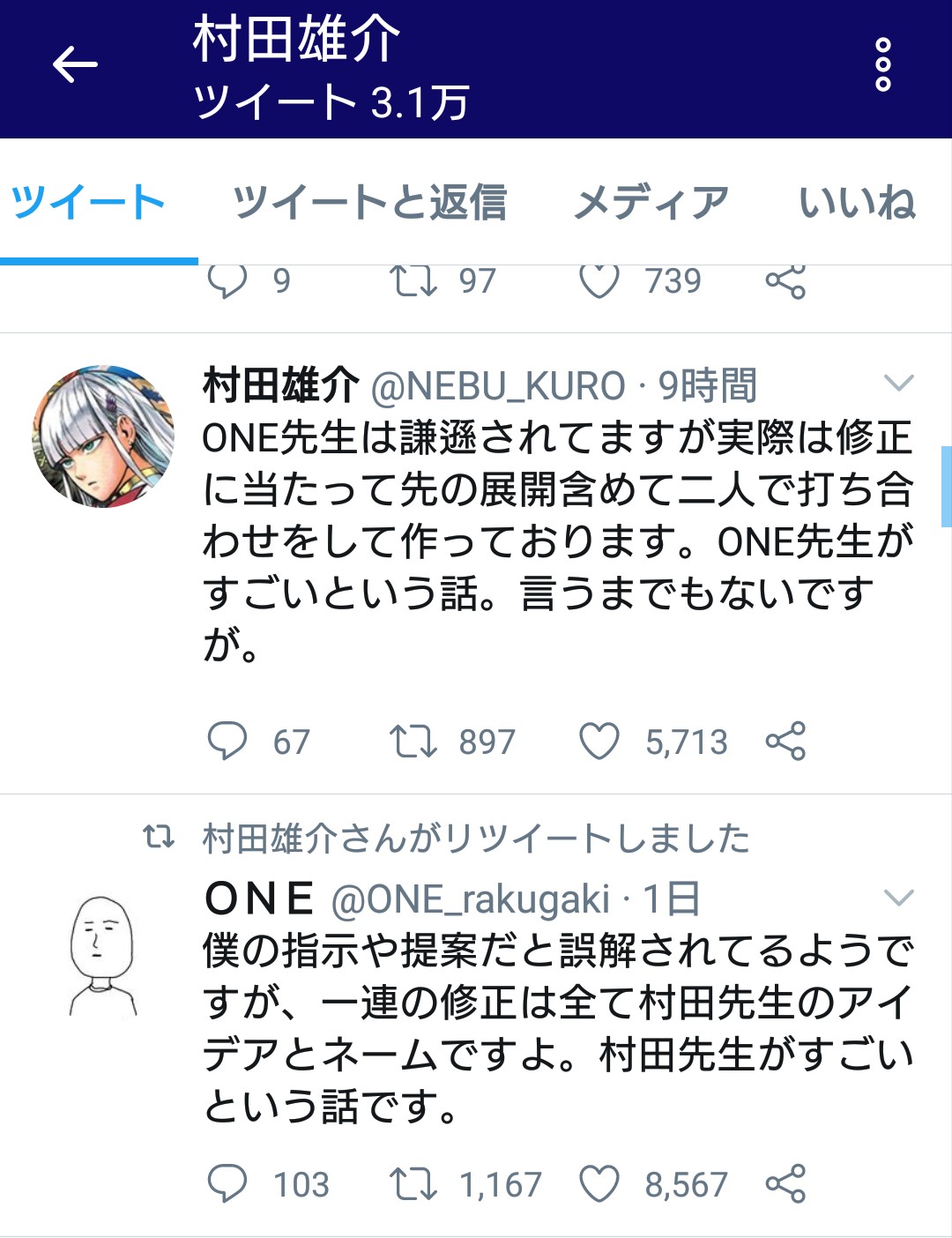Reply to 村田雄介's tweet with 67 replies
The width and height of the screenshot is (952, 1238).
pos(227,741)
